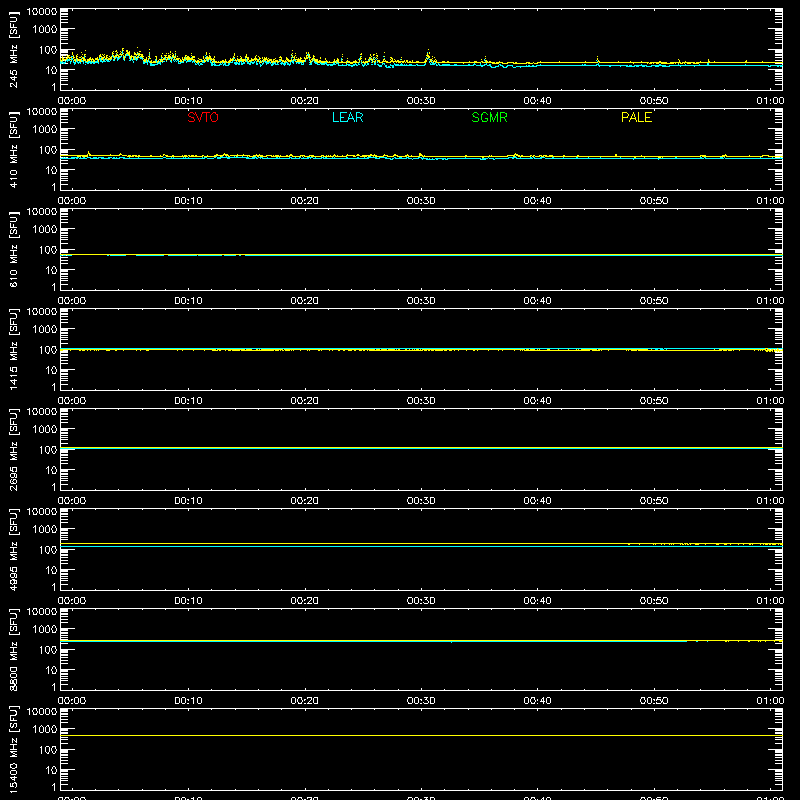Click 01:00 tick label below 410 MHz plot
This screenshot has height=800, width=800.
click(x=770, y=201)
